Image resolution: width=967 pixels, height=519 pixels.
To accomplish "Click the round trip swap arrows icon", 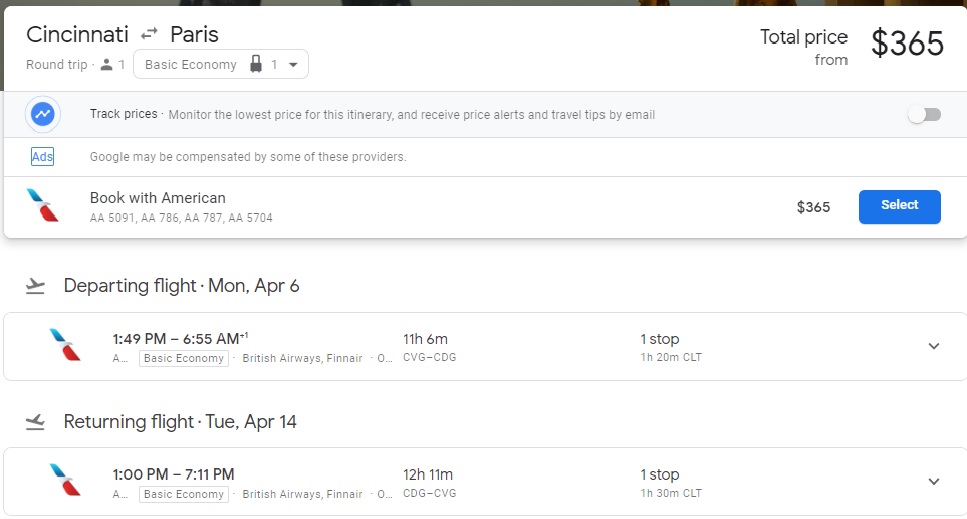I will (149, 35).
